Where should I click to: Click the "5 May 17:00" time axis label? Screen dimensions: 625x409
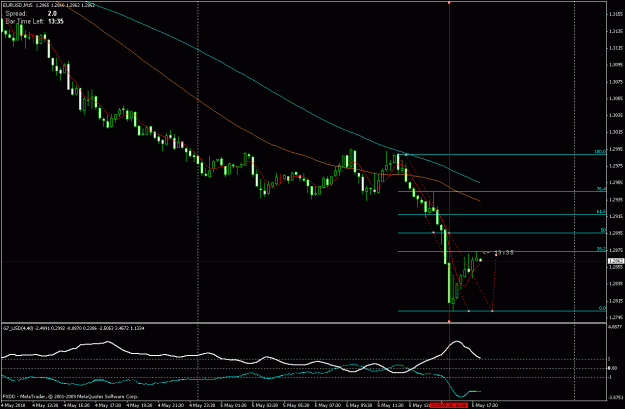click(485, 405)
